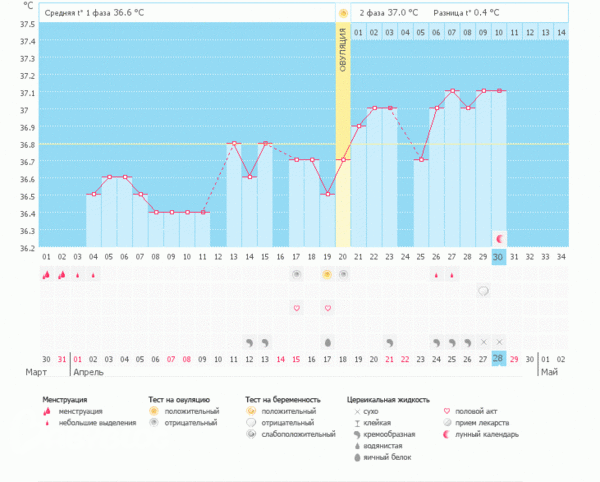This screenshot has height=482, width=600.
Task: Select the highlighted cycle day 30 cell
Action: pyautogui.click(x=498, y=257)
